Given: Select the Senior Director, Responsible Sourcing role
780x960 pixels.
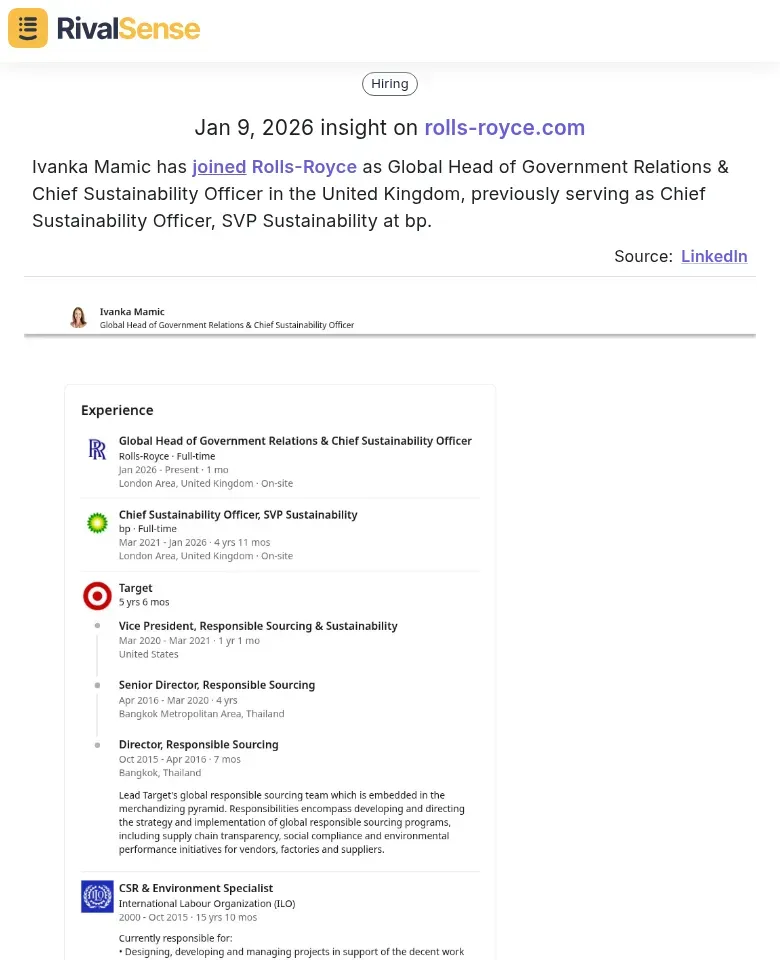Looking at the screenshot, I should click(x=217, y=685).
